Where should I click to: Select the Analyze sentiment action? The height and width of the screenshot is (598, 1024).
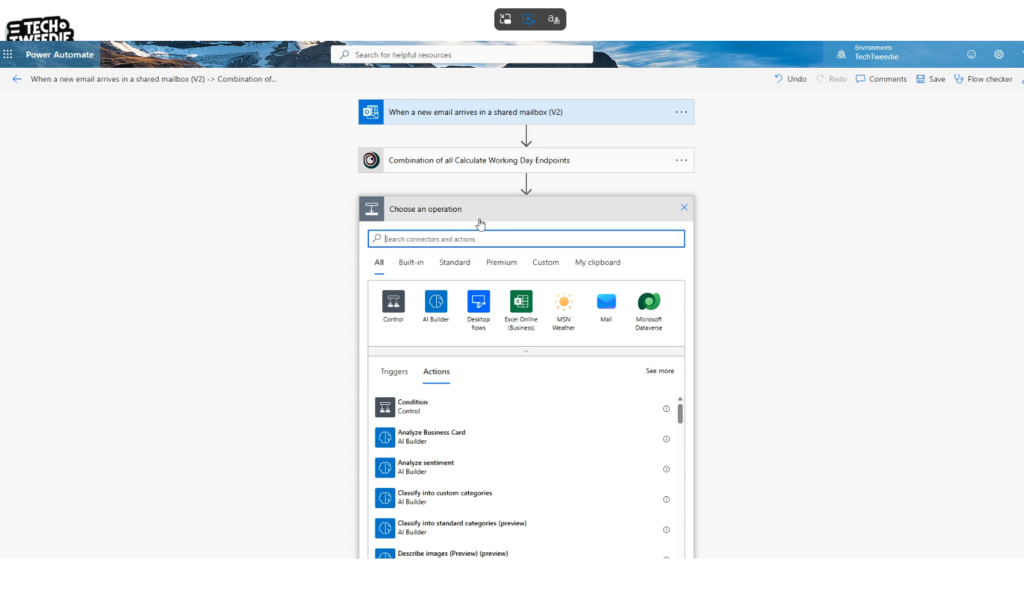tap(425, 467)
